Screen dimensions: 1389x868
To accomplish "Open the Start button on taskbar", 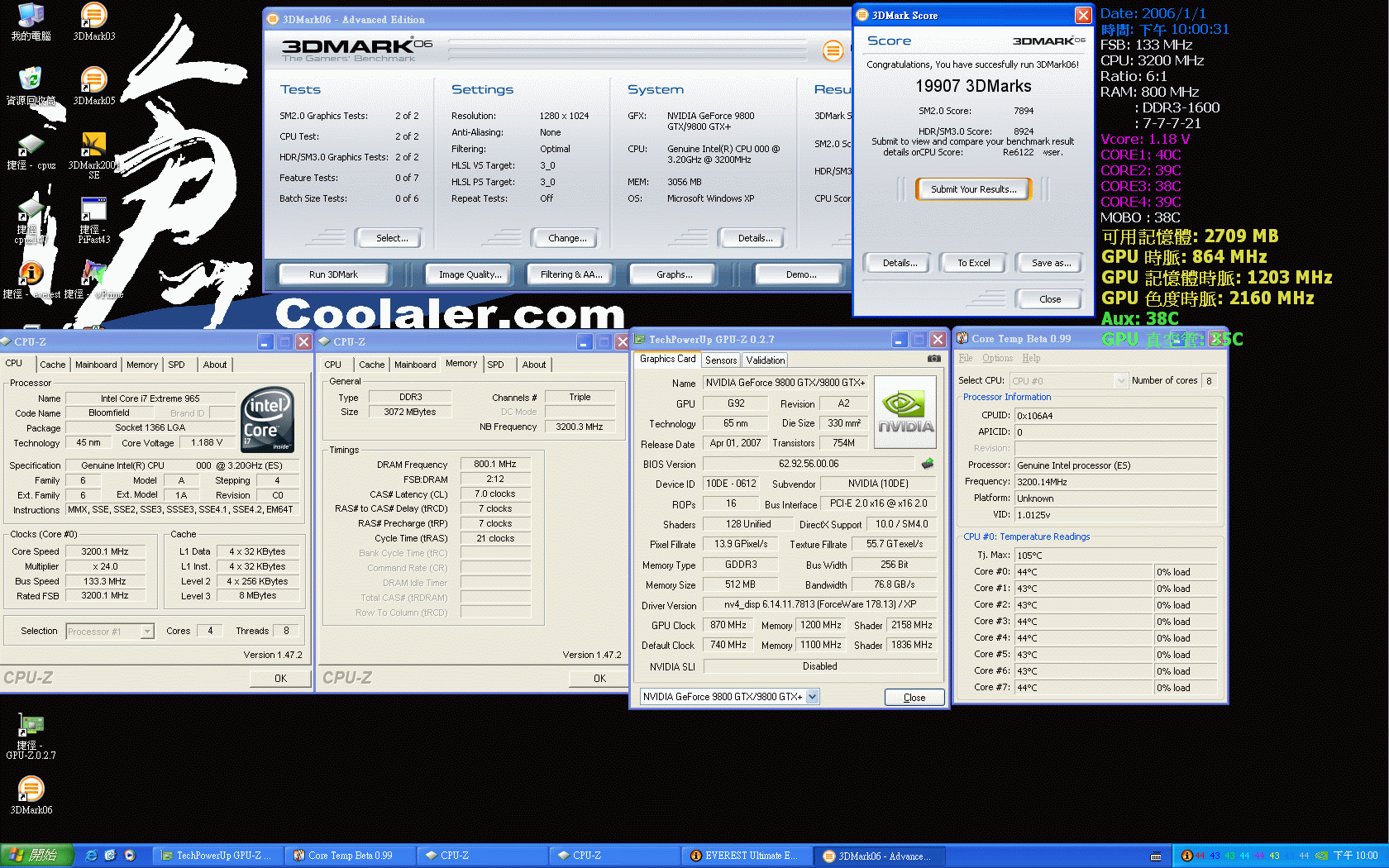I will tap(37, 856).
